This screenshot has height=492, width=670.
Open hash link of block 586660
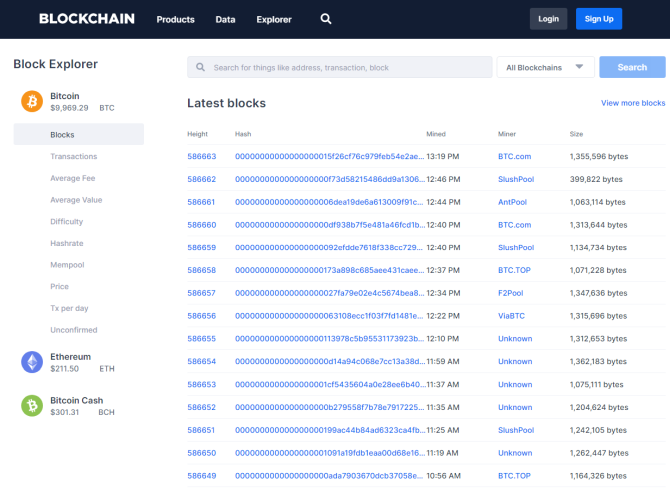[330, 225]
